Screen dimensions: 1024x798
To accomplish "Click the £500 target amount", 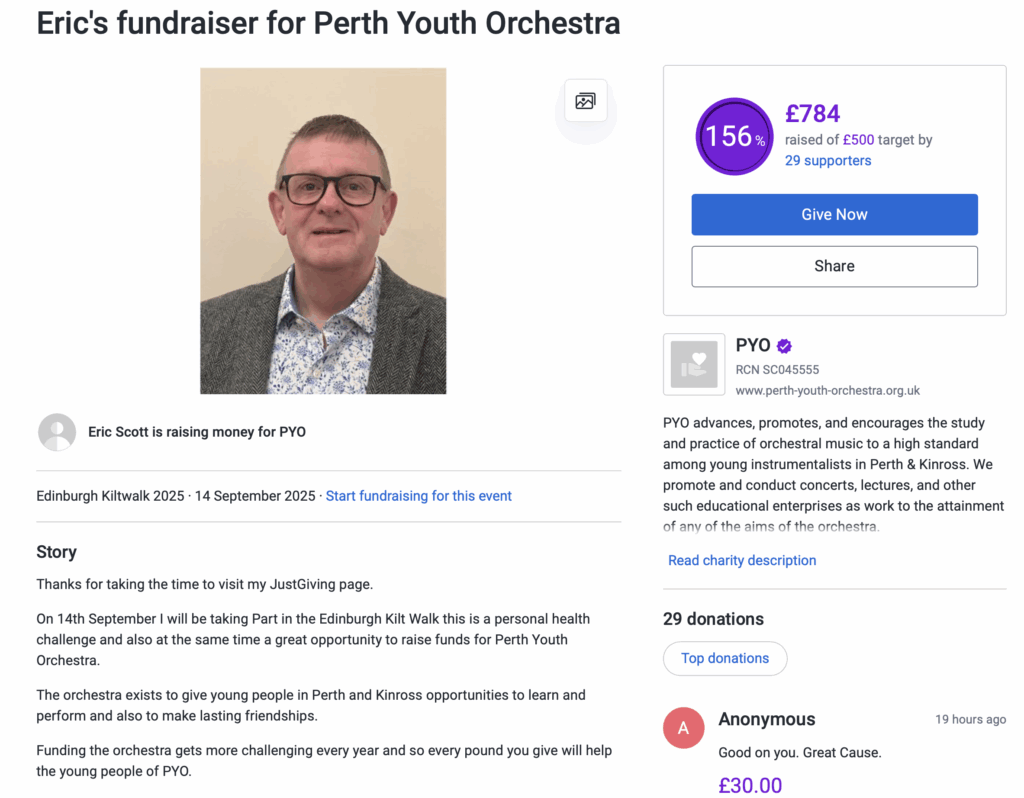I will [858, 140].
